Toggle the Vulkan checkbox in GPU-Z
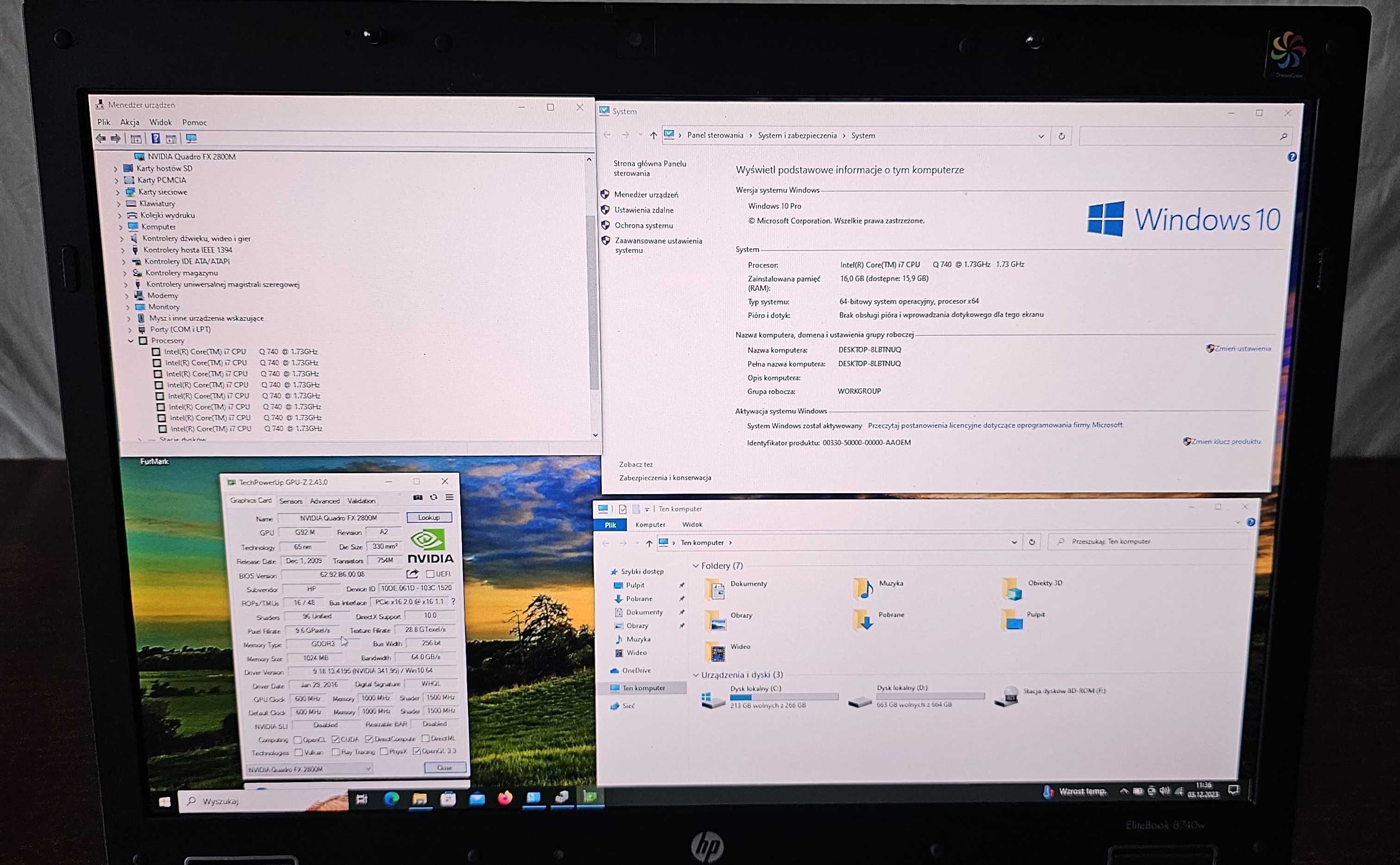This screenshot has height=865, width=1400. tap(299, 752)
